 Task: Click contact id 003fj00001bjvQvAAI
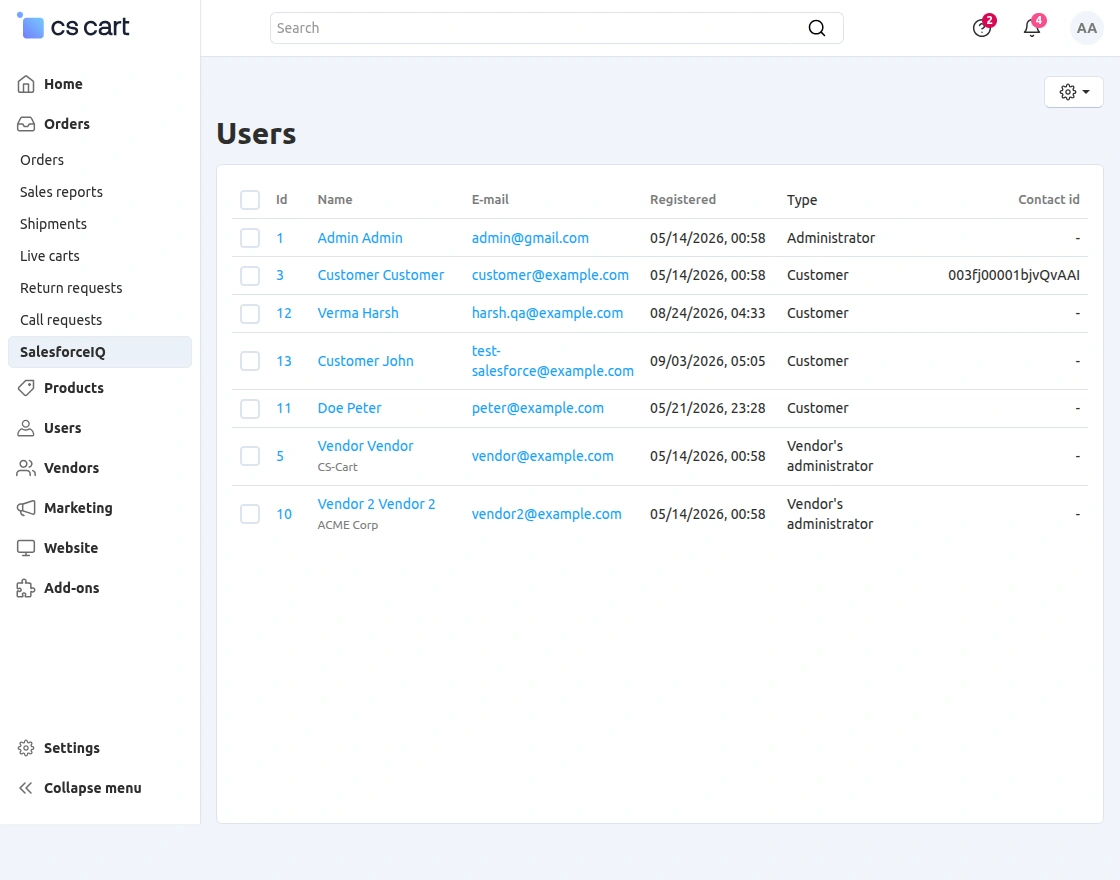point(1014,275)
